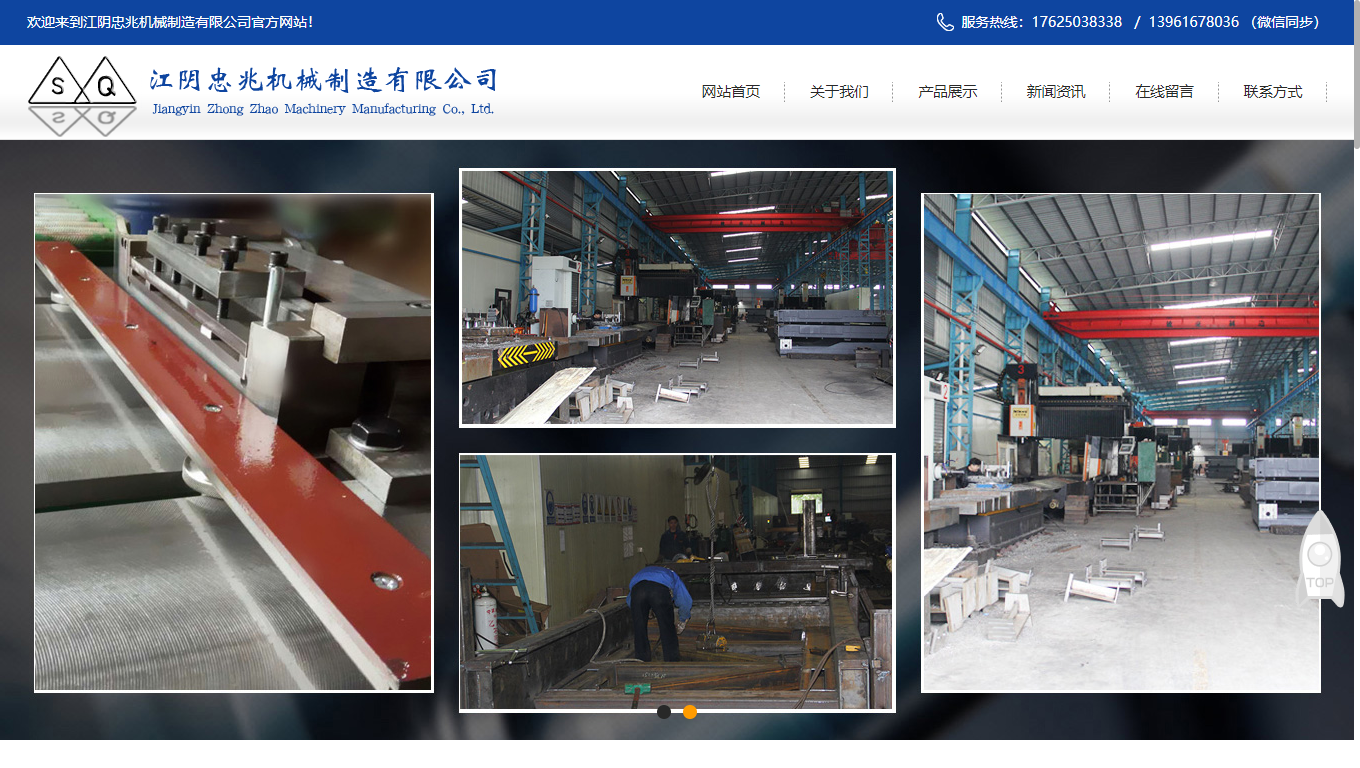Open the 在线留言 page
Screen dimensions: 1360x768
[x=1164, y=92]
